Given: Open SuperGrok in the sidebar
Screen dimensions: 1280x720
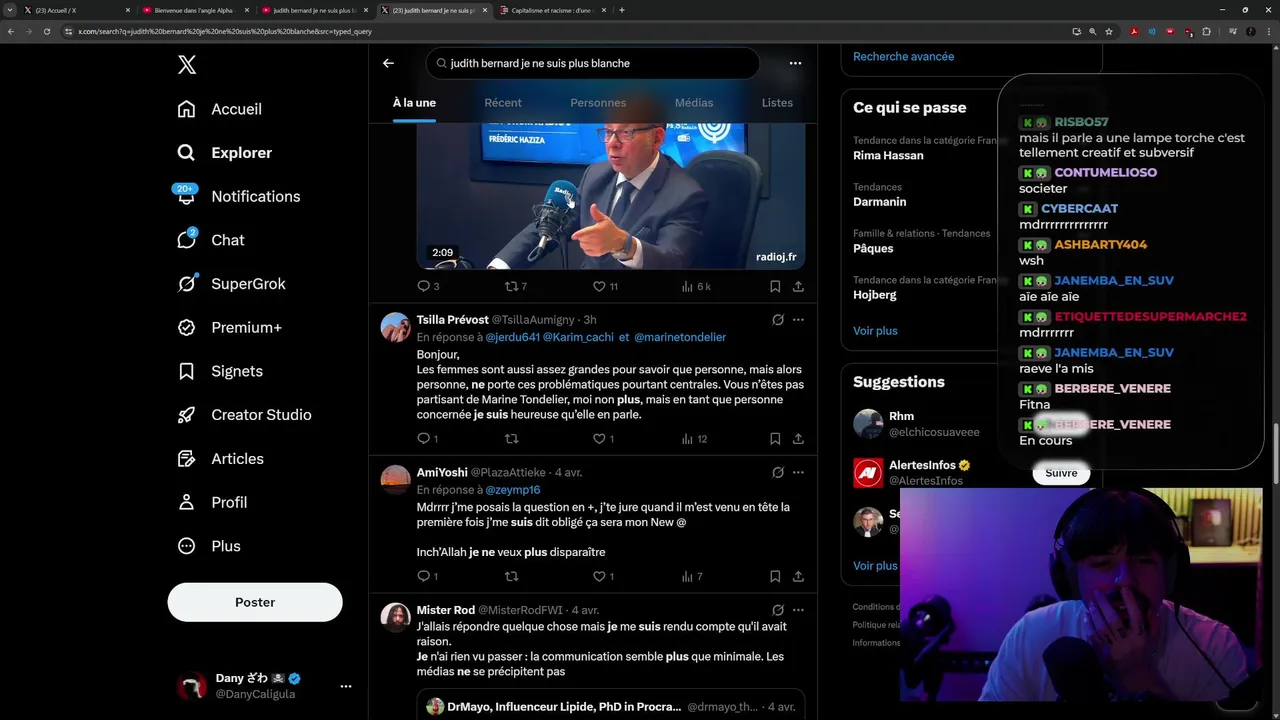Looking at the screenshot, I should pyautogui.click(x=231, y=284).
